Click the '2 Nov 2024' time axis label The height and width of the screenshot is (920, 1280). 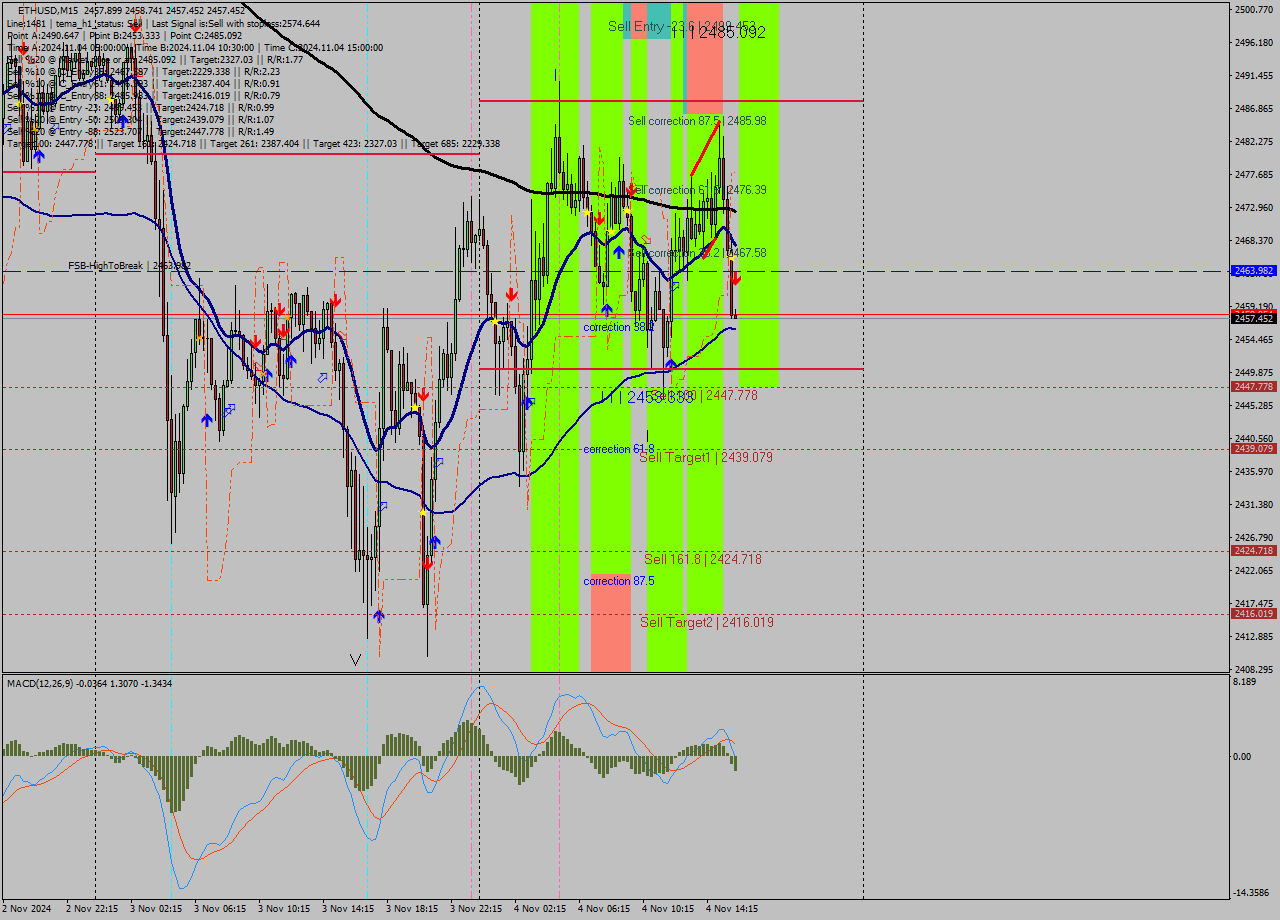click(x=28, y=909)
